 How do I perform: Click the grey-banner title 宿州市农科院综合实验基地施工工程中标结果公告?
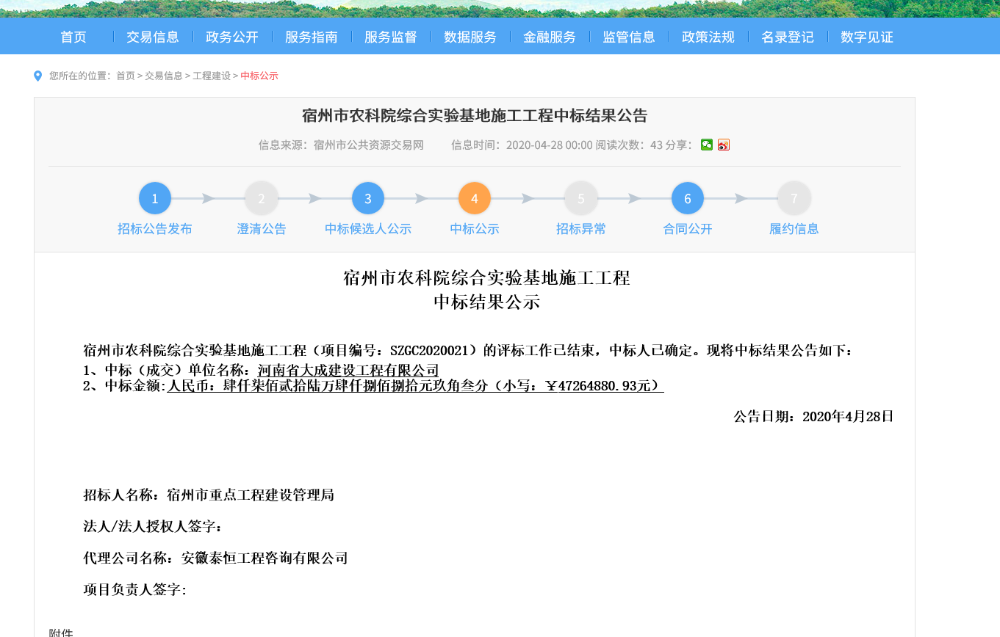[x=474, y=115]
